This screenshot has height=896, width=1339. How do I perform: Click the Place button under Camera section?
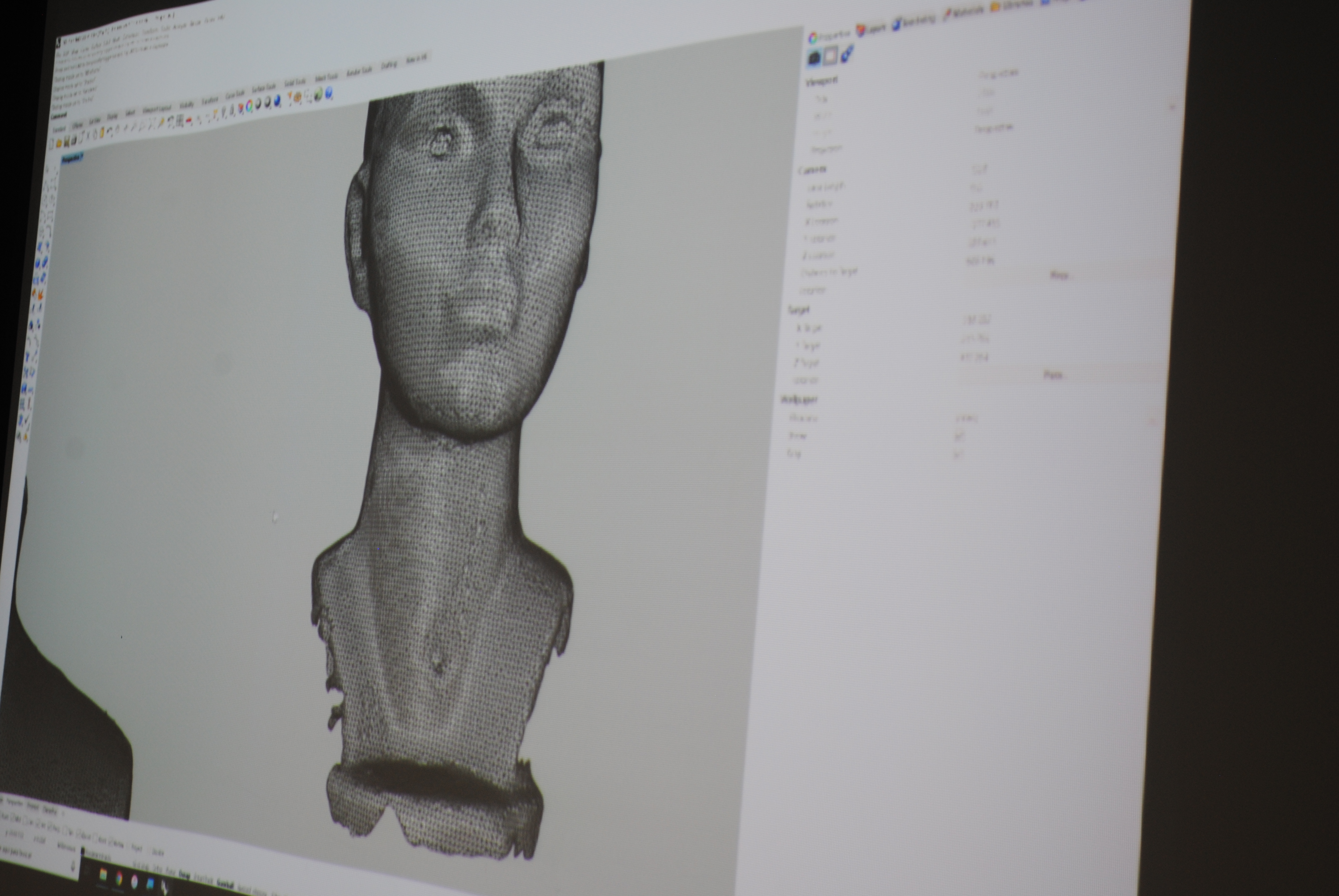(x=1059, y=276)
